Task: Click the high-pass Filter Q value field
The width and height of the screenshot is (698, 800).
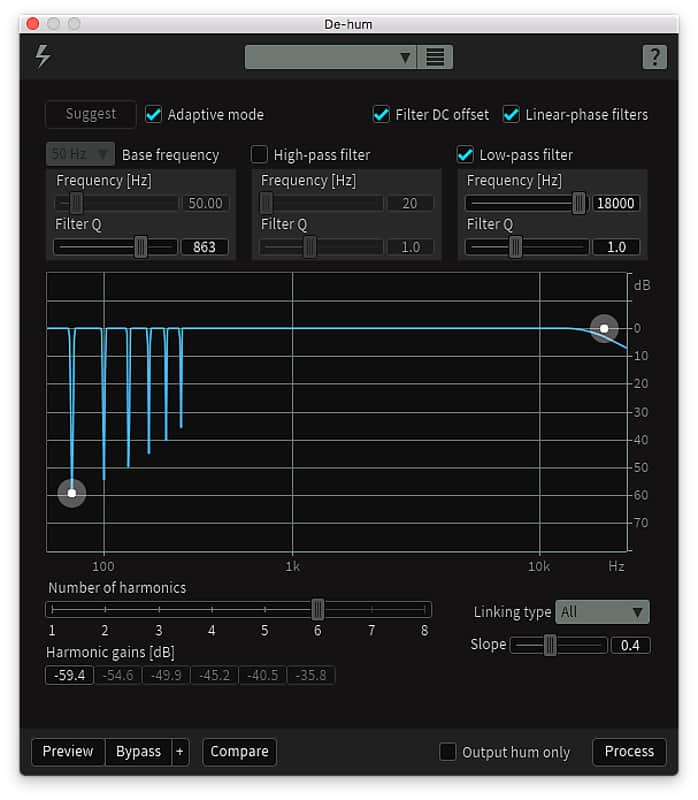Action: [x=411, y=247]
